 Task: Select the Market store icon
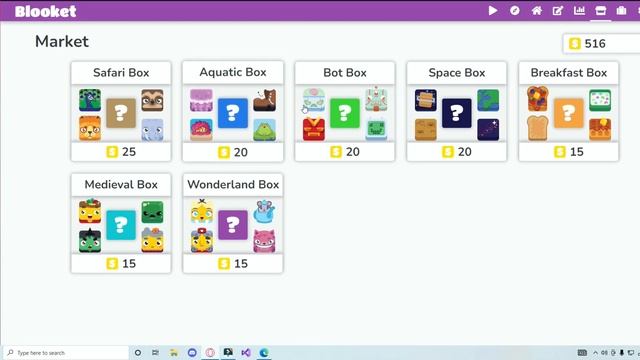[600, 11]
